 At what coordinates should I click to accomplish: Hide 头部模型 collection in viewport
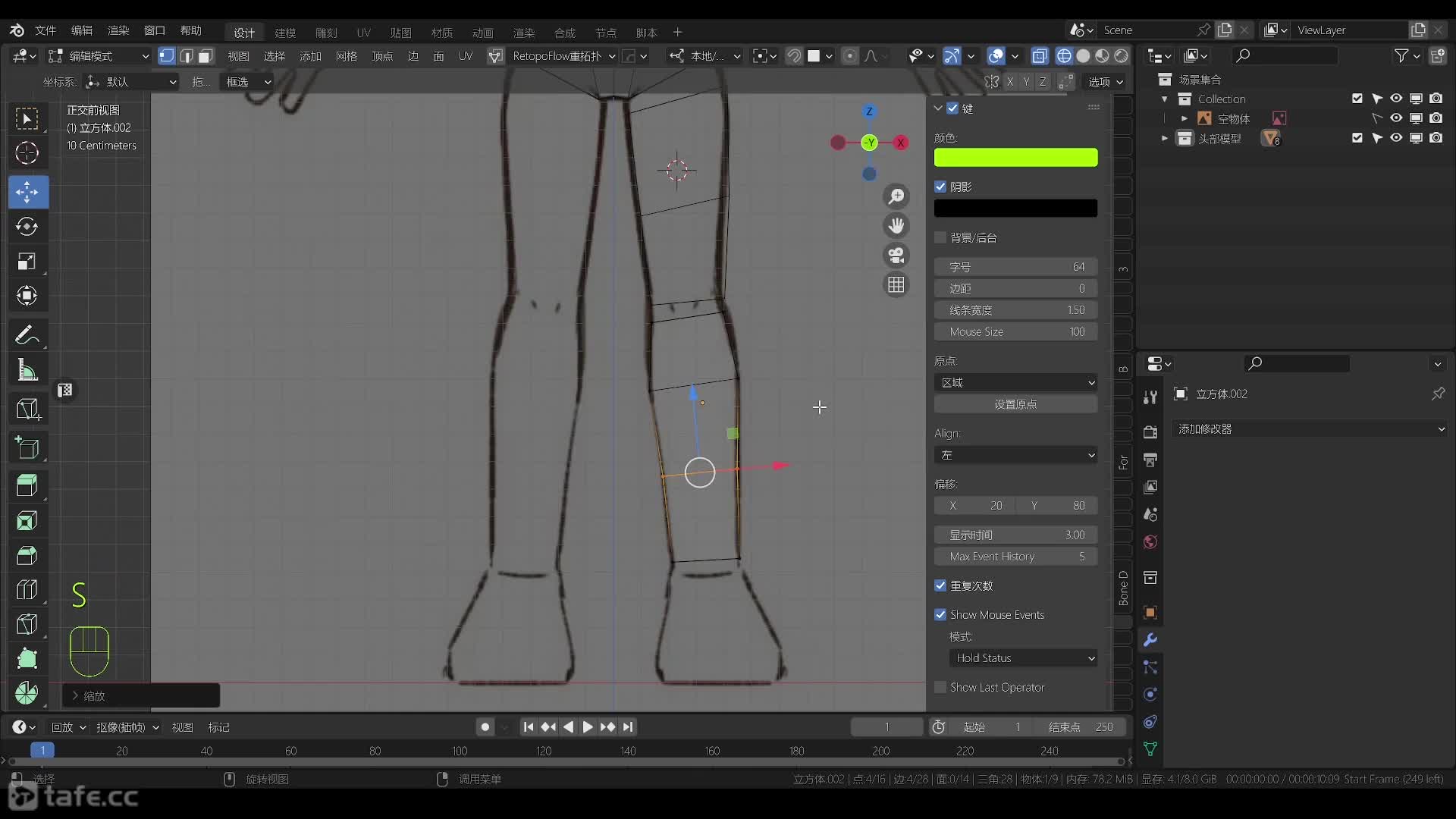pyautogui.click(x=1396, y=138)
